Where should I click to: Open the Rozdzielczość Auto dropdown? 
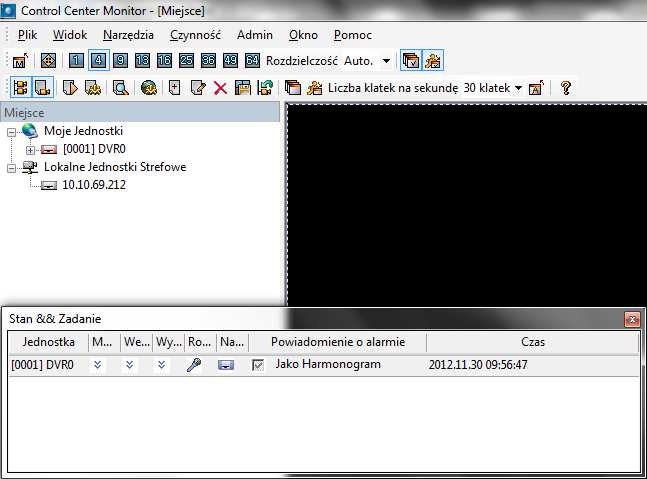[x=386, y=61]
